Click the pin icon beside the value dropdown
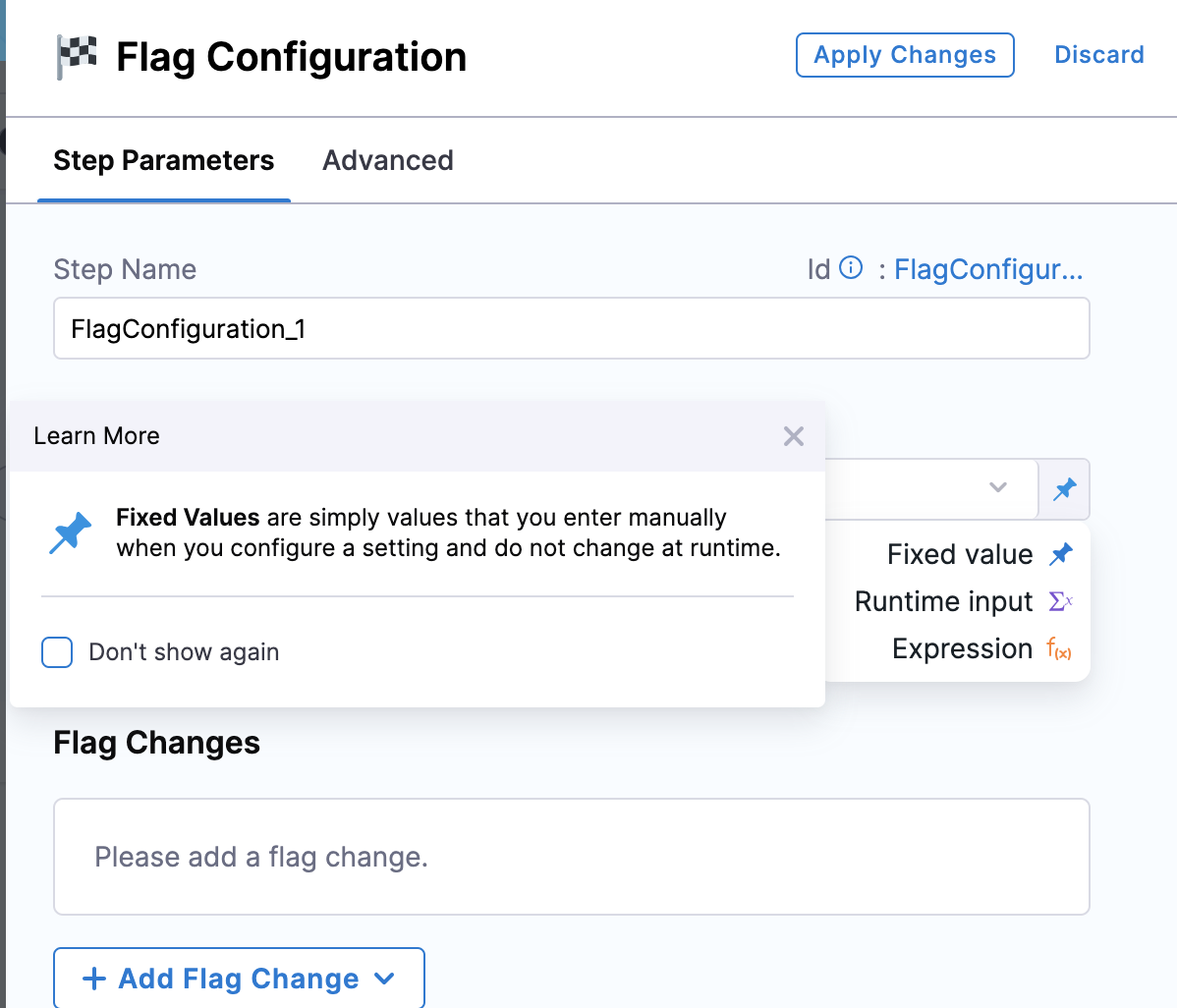The image size is (1177, 1008). (x=1065, y=488)
